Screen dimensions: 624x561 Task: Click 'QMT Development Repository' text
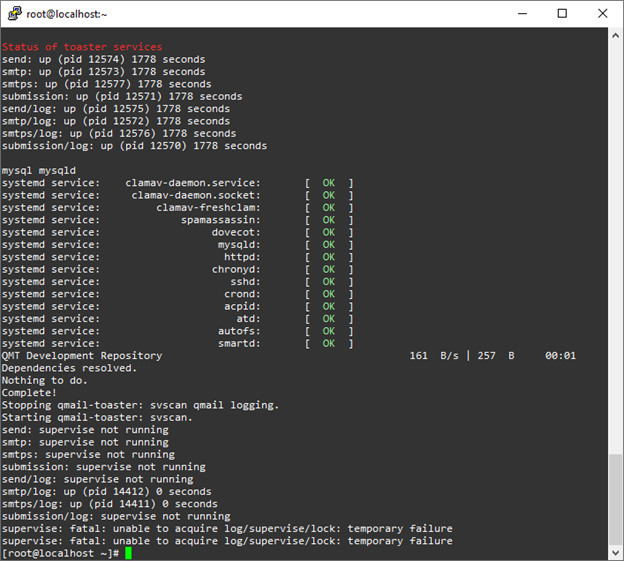[82, 356]
